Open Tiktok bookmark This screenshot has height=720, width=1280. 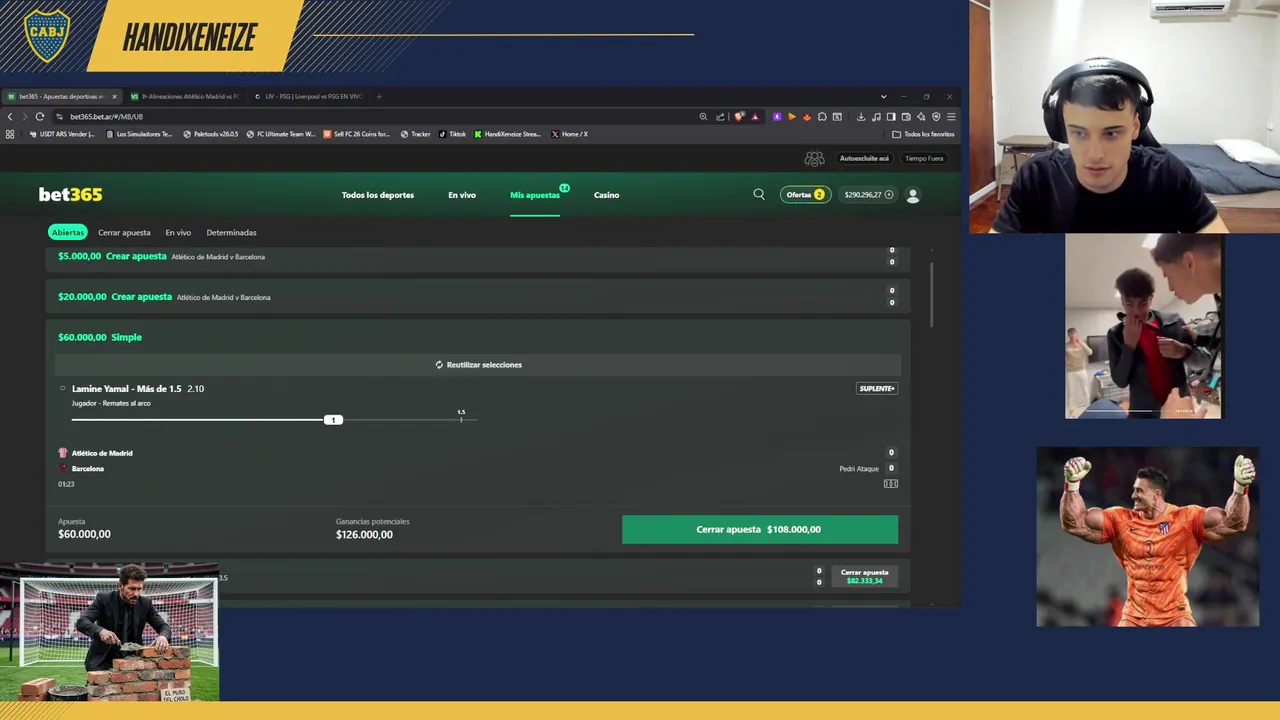coord(452,134)
